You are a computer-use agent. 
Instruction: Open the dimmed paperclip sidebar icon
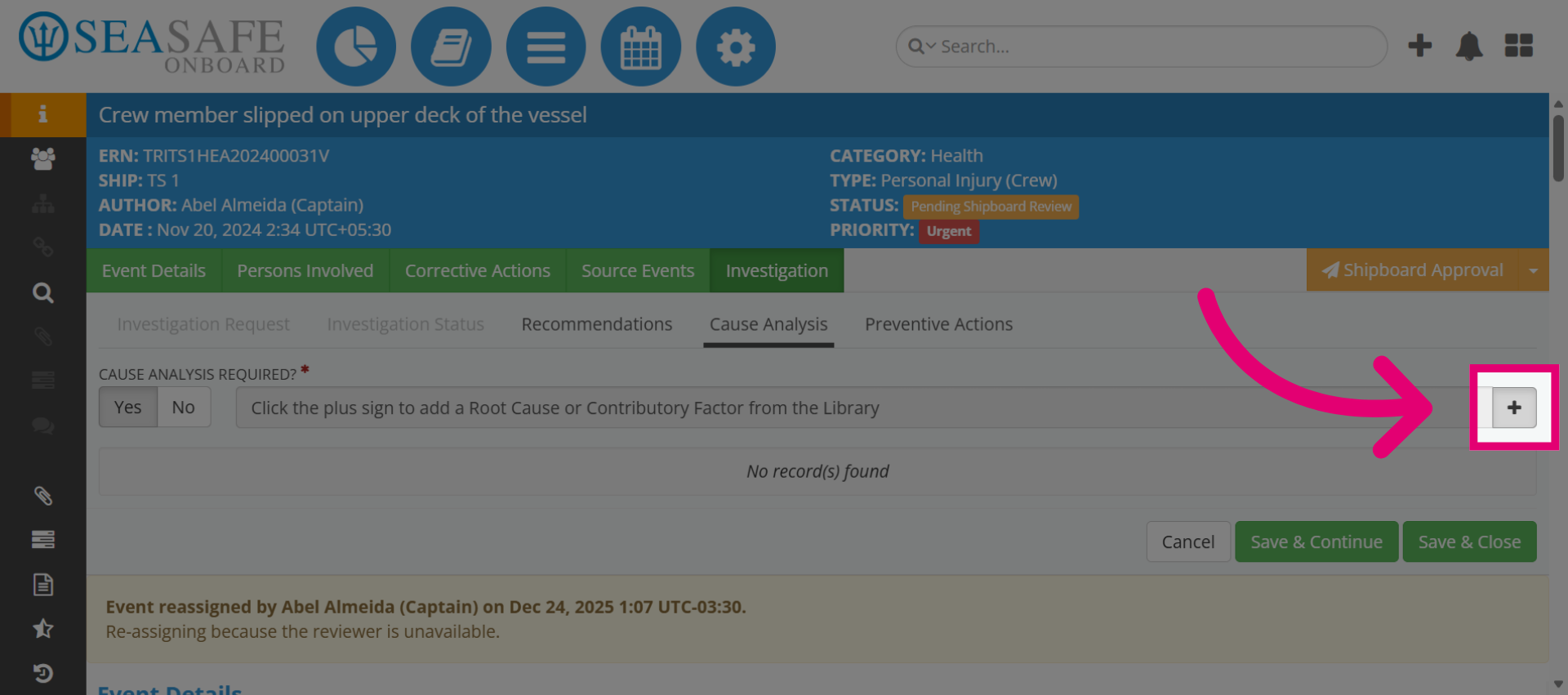pos(42,336)
